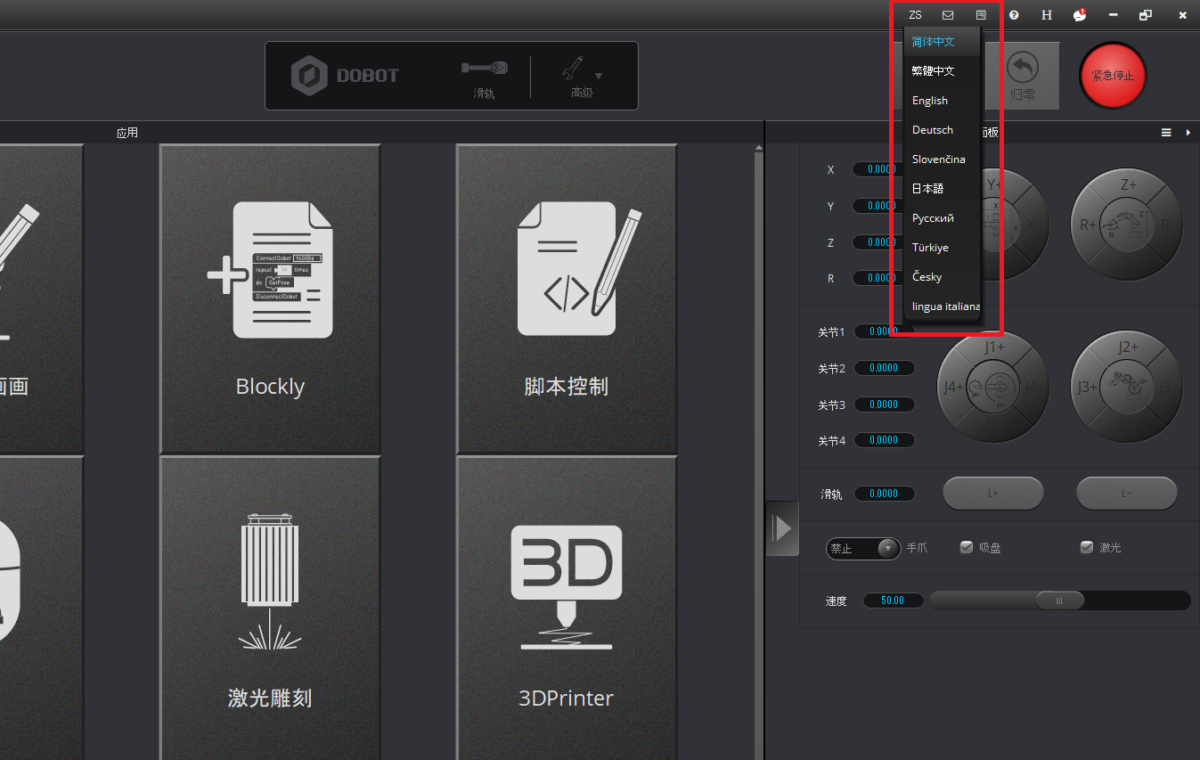Select English from the language menu
The width and height of the screenshot is (1200, 760).
pos(930,100)
